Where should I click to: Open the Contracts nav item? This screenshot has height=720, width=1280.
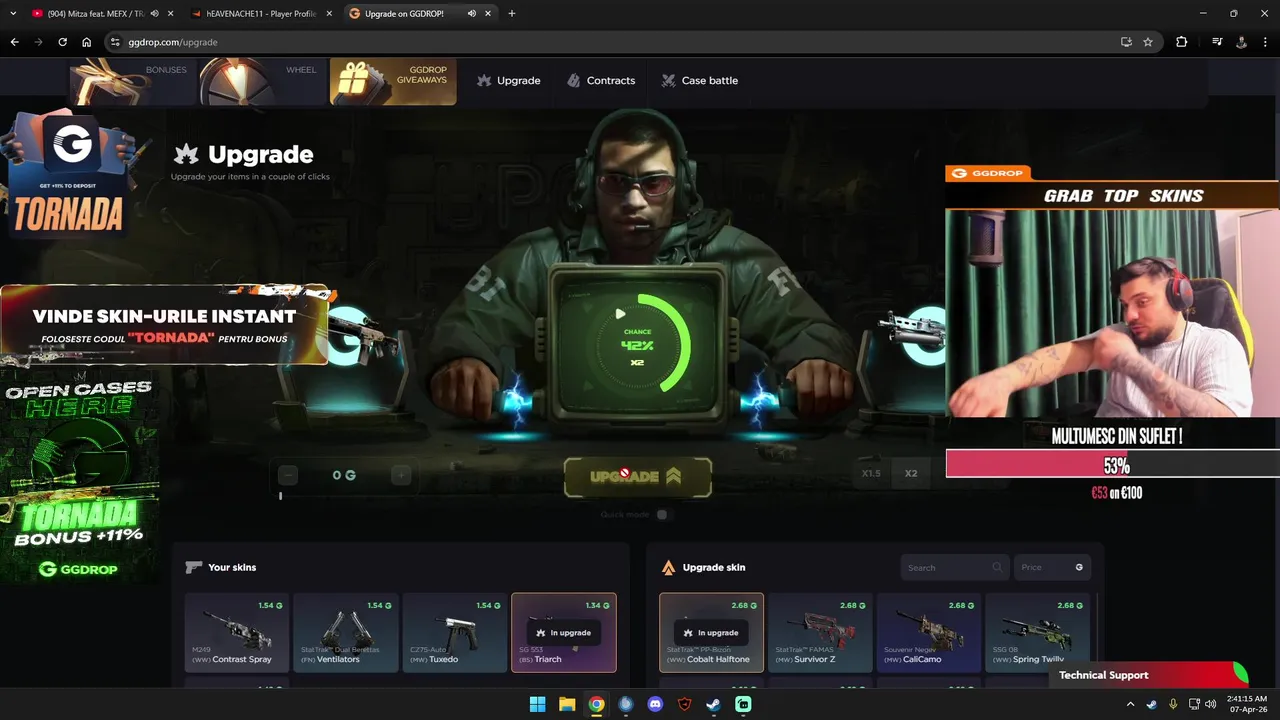tap(601, 80)
